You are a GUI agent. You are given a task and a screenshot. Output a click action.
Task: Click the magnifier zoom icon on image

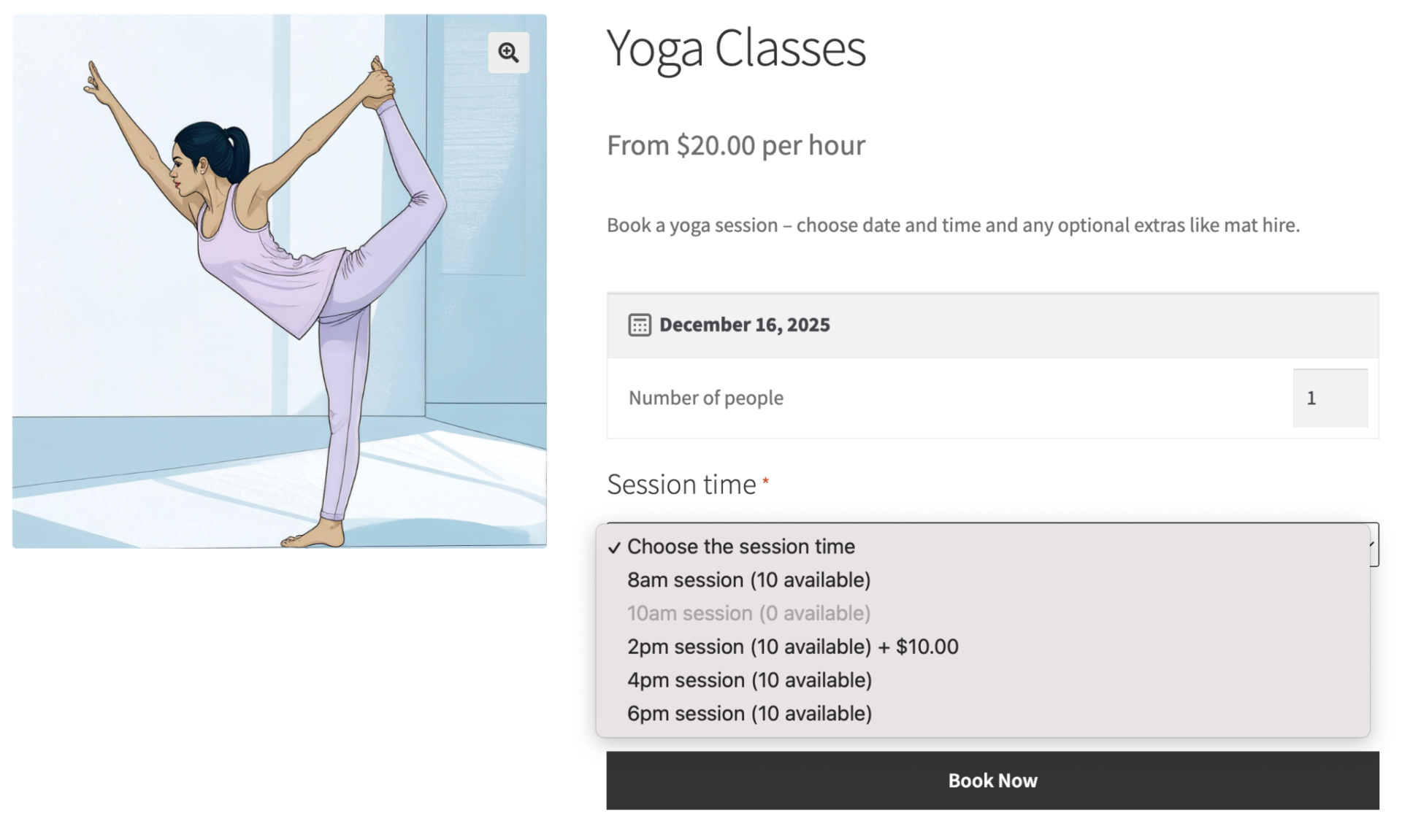pyautogui.click(x=508, y=53)
